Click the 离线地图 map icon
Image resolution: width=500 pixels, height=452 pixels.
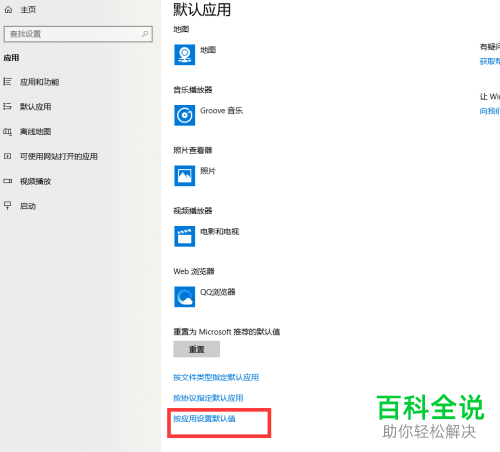(8, 132)
